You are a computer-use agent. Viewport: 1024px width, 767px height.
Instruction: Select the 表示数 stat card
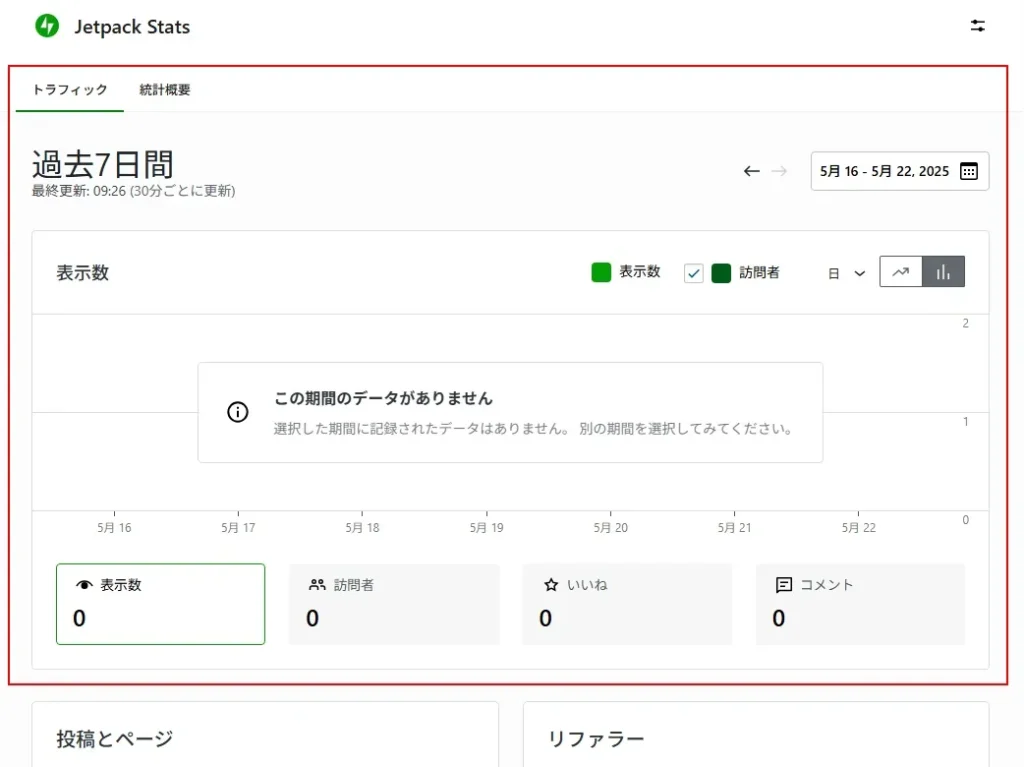[161, 604]
